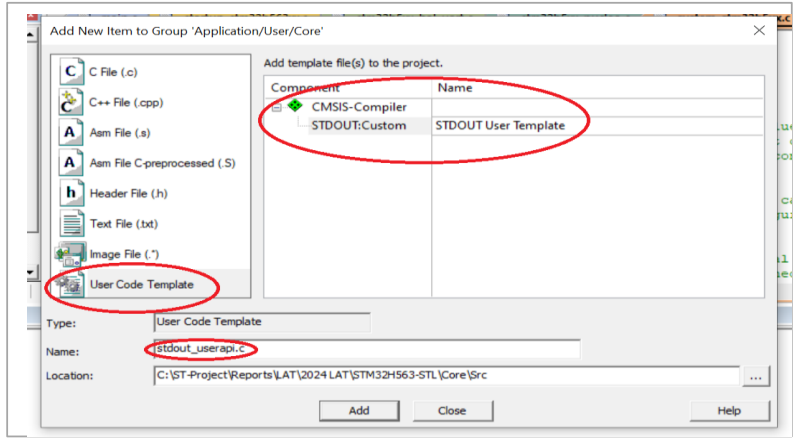This screenshot has width=799, height=445.
Task: Click the 'Asm File (.s)' label text
Action: click(120, 133)
